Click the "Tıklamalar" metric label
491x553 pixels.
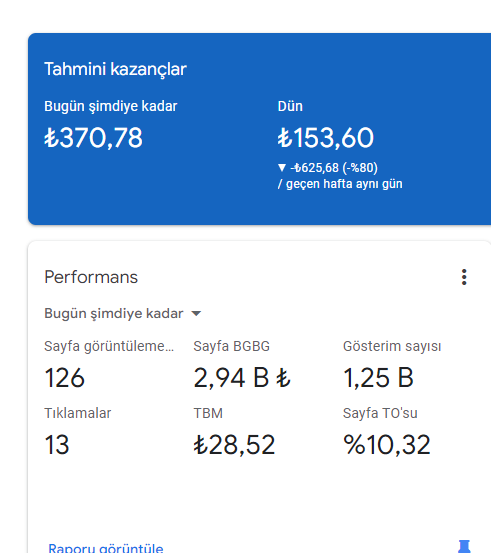78,413
